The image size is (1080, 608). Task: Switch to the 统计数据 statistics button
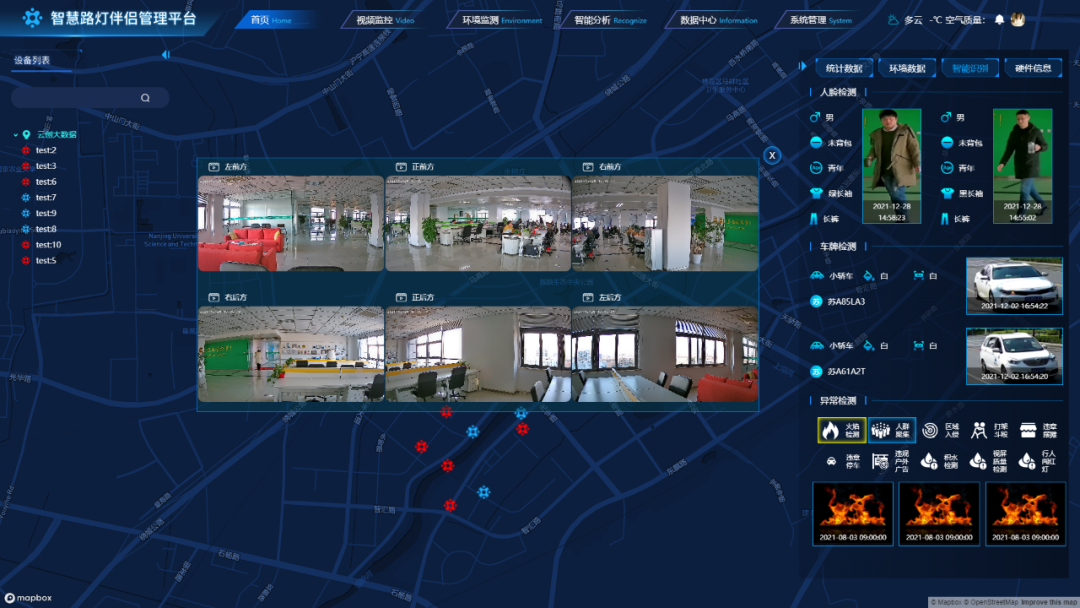tap(844, 68)
